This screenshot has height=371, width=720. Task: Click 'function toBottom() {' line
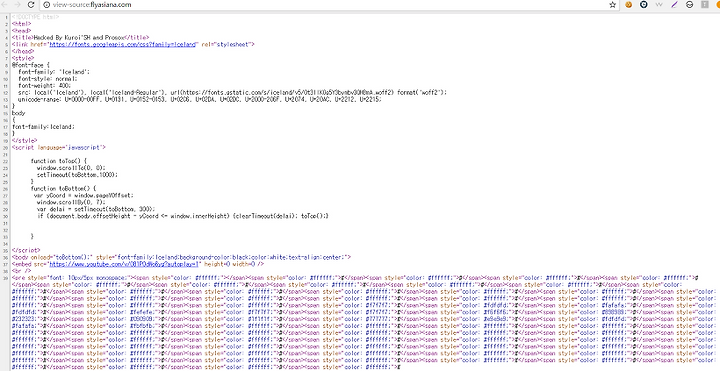[63, 189]
